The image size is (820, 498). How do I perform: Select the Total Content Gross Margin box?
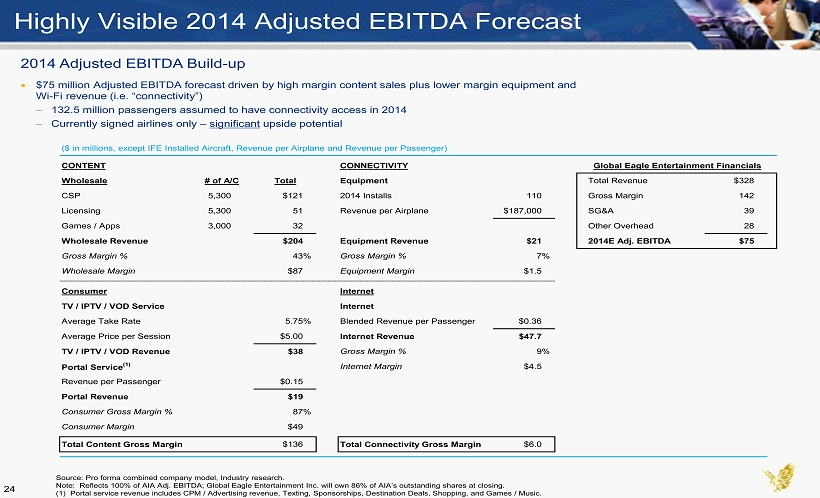[x=188, y=443]
